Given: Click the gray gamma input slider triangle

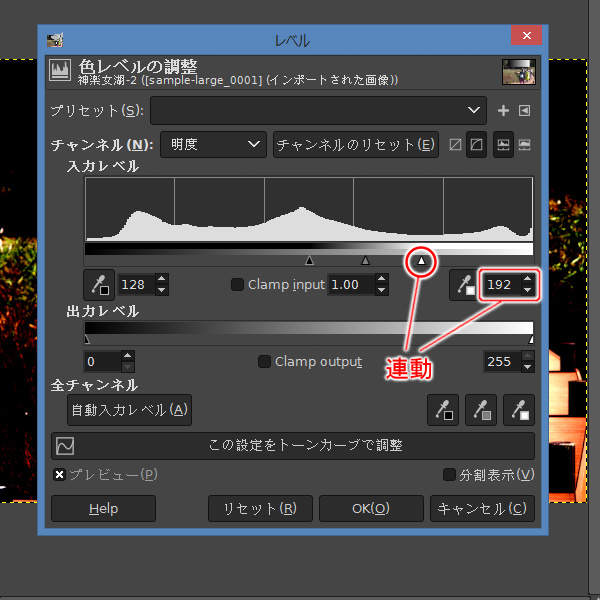Looking at the screenshot, I should (365, 261).
